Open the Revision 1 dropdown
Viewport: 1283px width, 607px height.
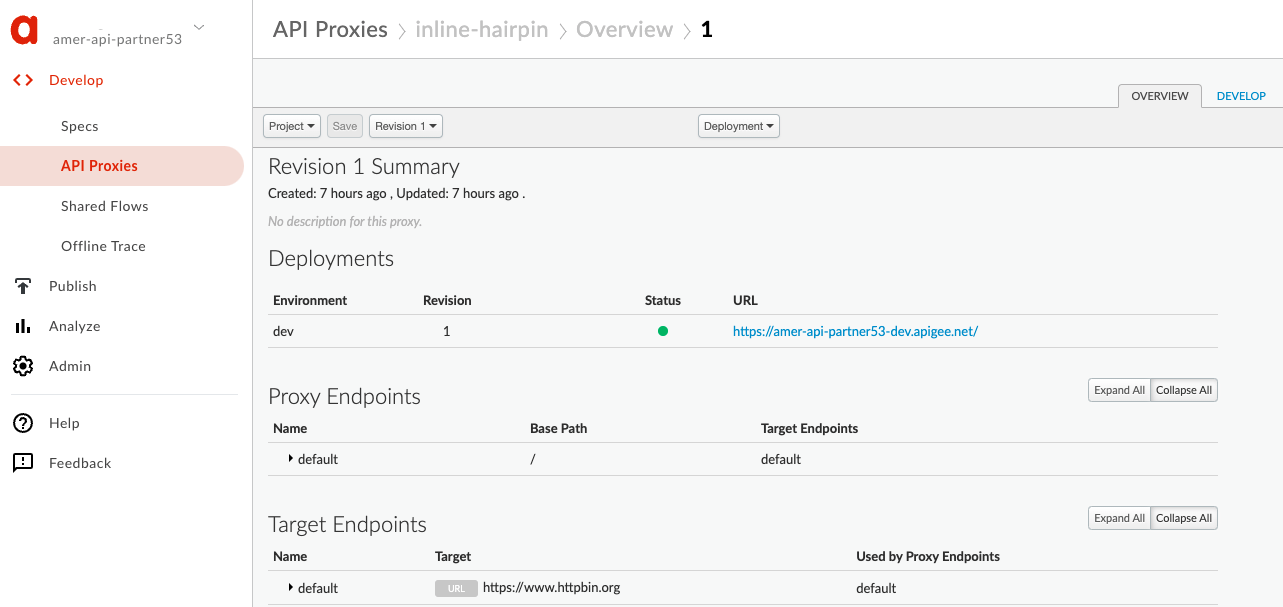point(406,126)
